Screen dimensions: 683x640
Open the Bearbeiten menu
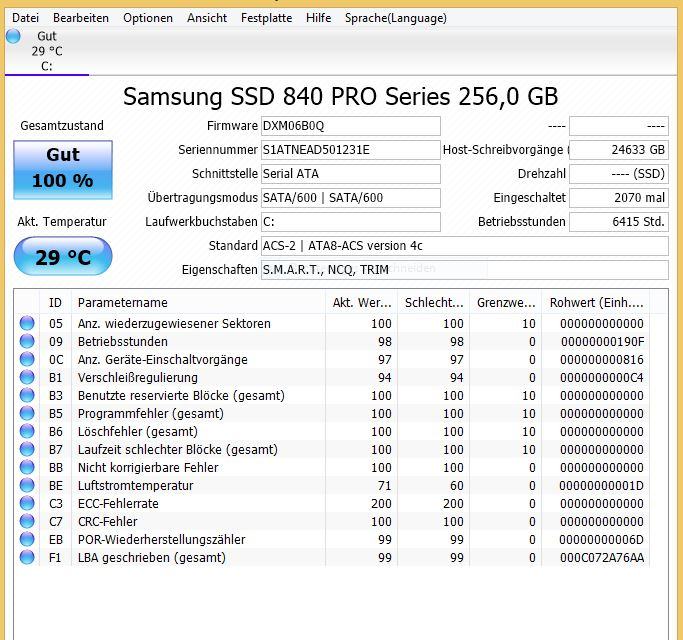click(81, 18)
